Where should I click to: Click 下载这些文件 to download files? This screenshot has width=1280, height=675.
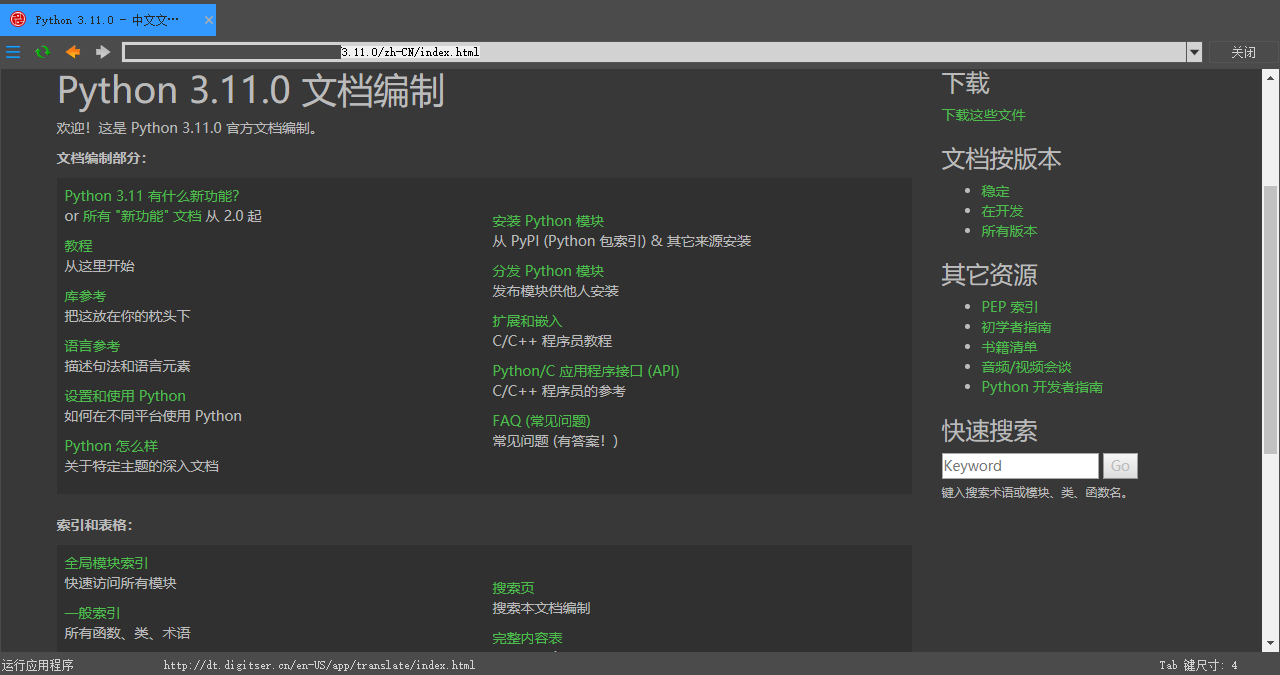point(983,114)
